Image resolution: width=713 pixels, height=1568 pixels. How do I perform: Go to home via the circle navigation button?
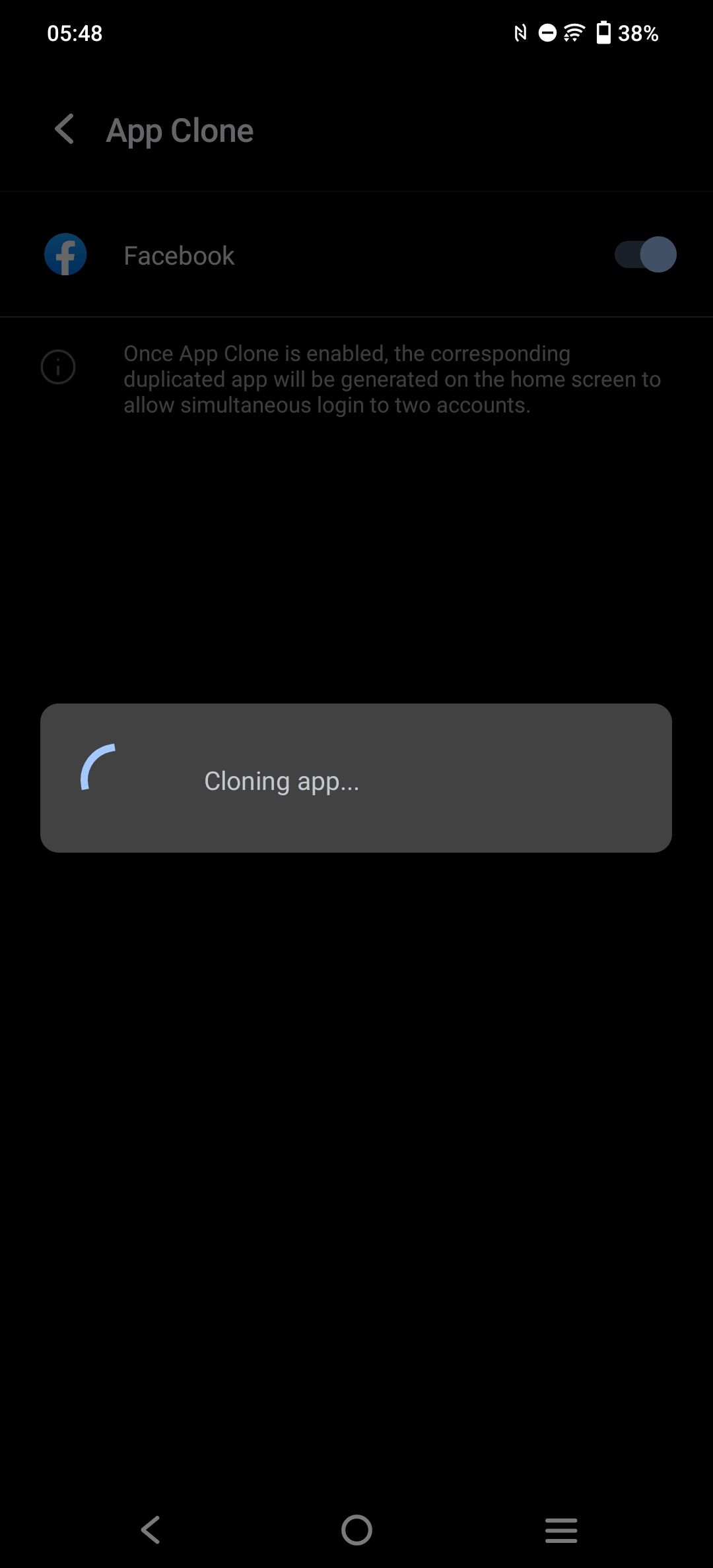coord(356,1530)
